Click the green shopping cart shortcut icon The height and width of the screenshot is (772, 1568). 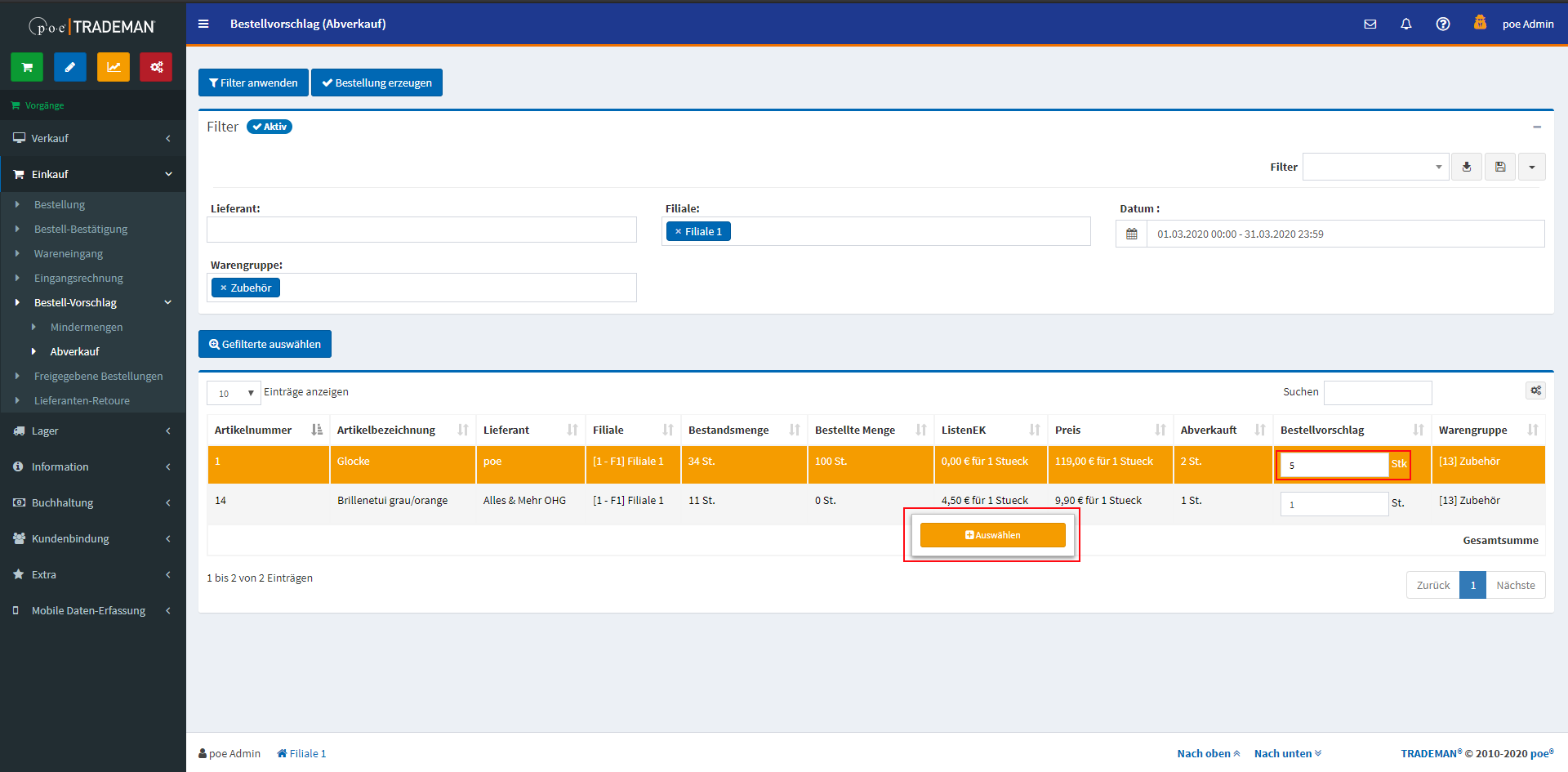coord(27,67)
